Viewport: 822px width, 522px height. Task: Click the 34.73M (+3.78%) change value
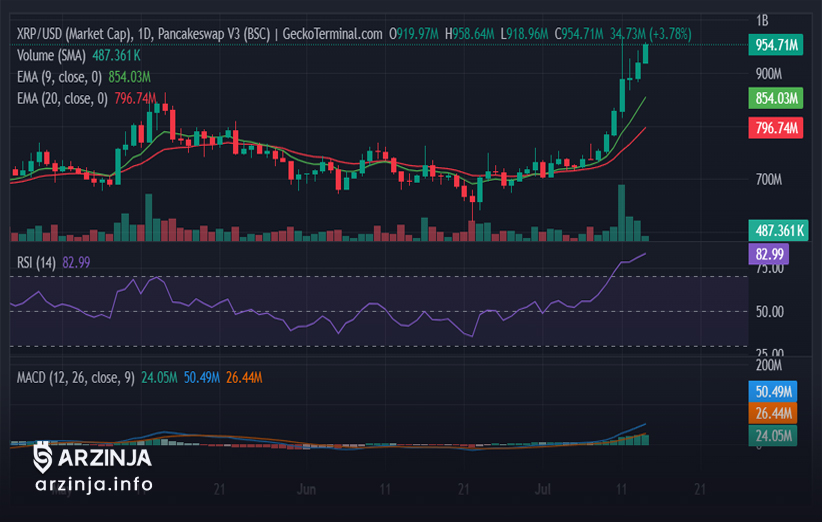click(651, 34)
